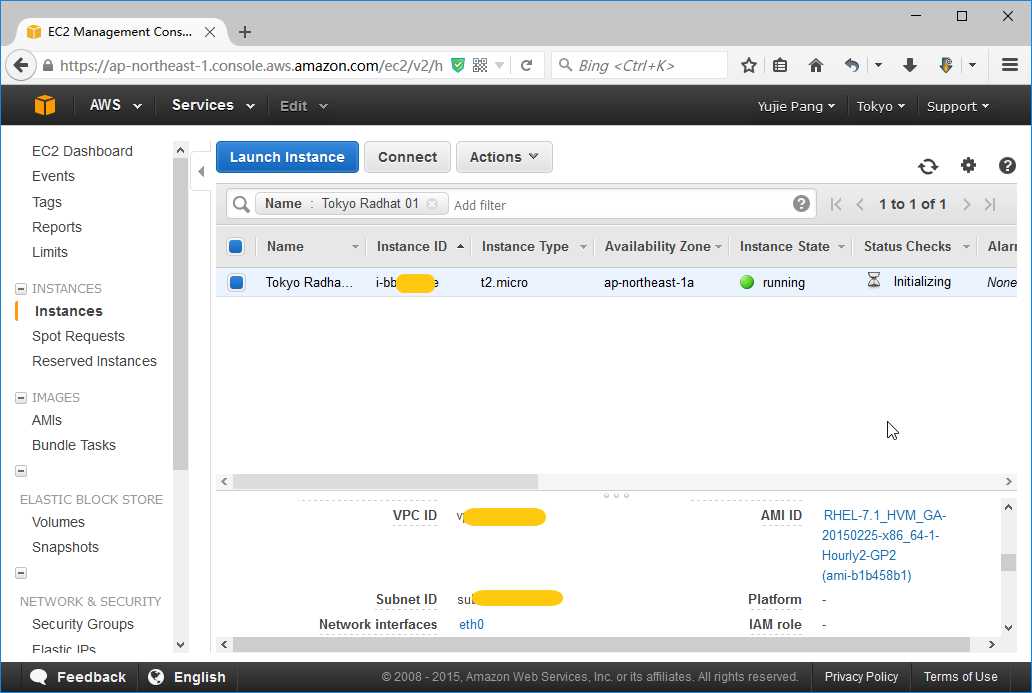
Task: Go to first page of results
Action: (x=836, y=205)
